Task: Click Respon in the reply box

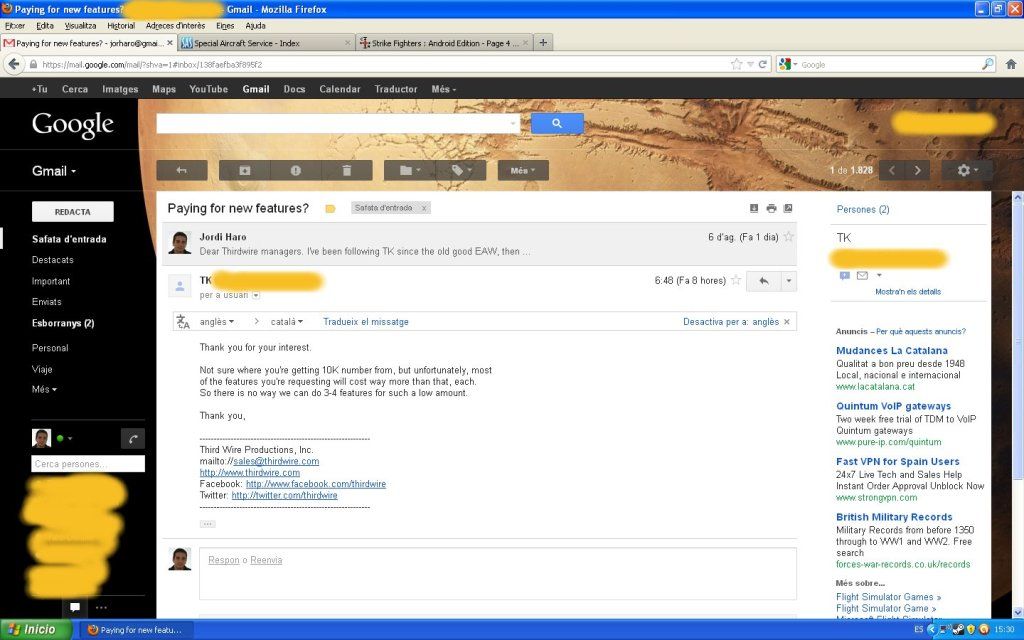Action: point(223,560)
